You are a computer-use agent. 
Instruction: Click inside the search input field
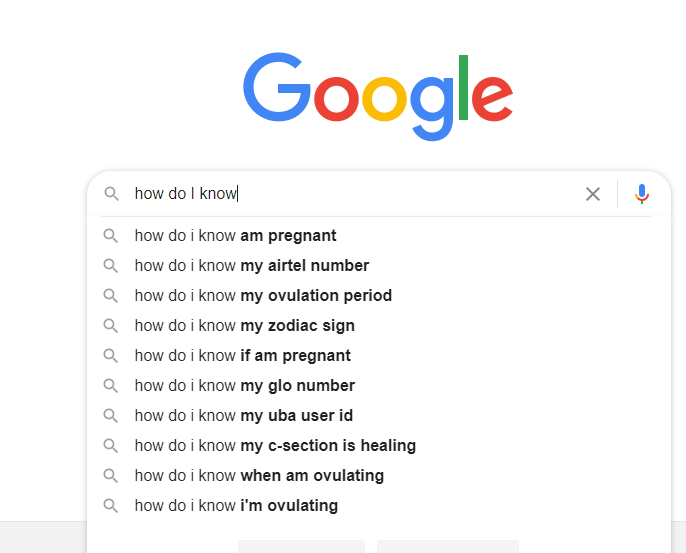[x=400, y=194]
